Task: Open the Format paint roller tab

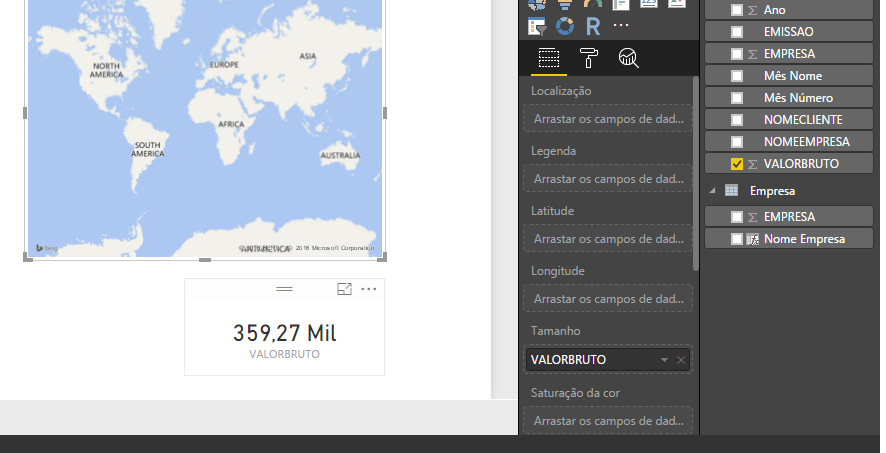Action: [589, 58]
